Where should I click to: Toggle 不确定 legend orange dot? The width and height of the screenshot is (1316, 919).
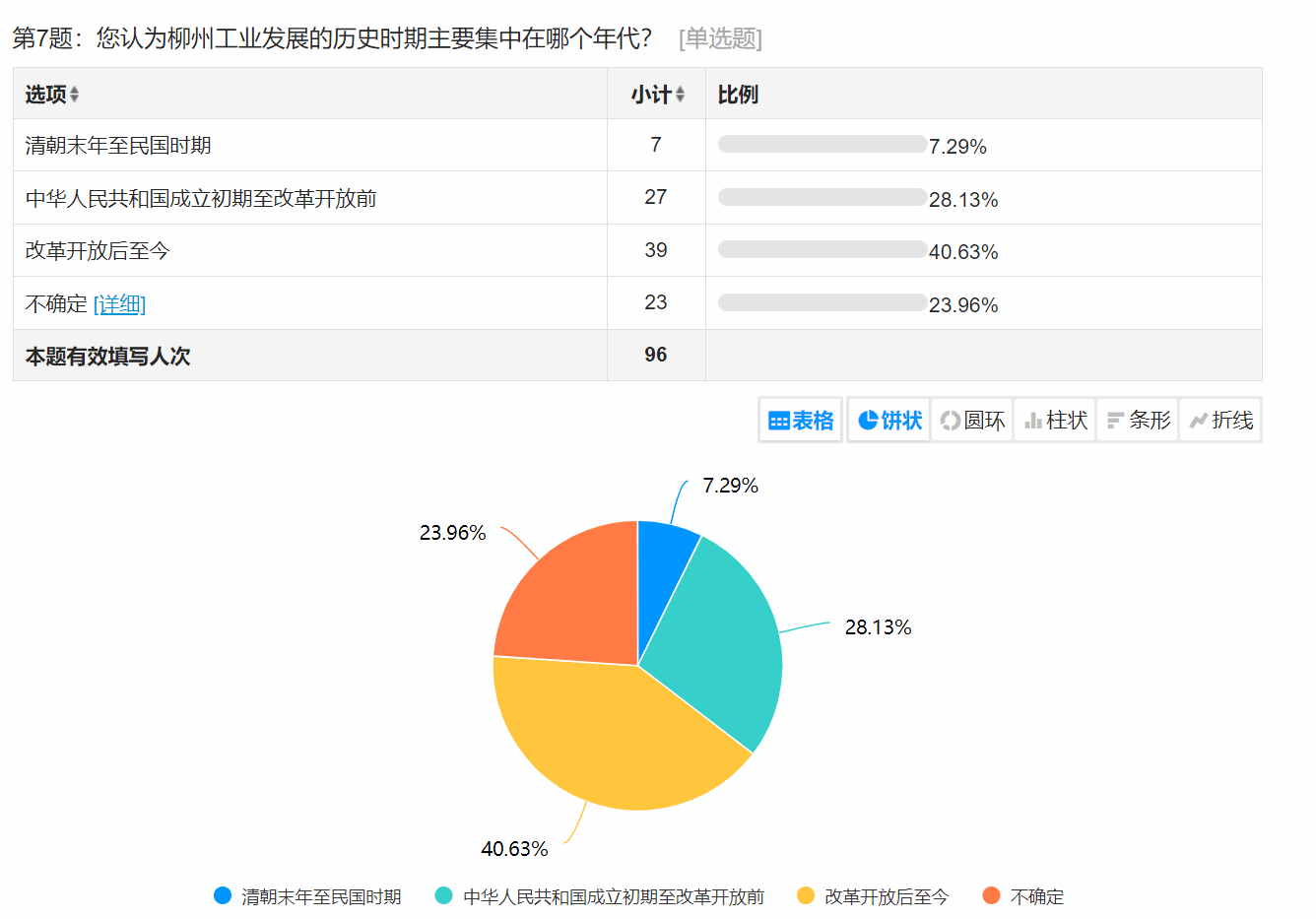click(x=992, y=896)
